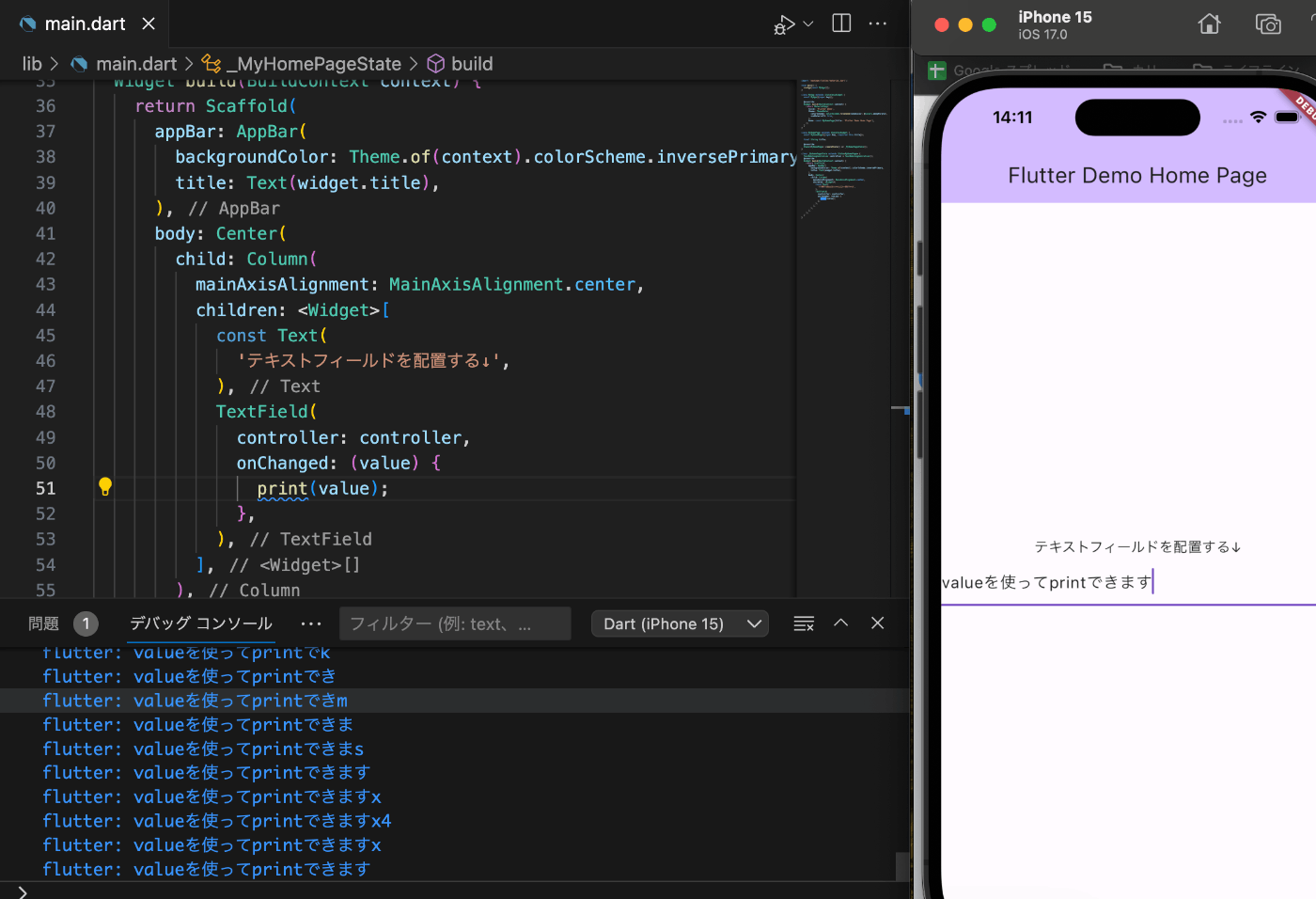The width and height of the screenshot is (1316, 899).
Task: Click the green plus icon behind the simulator
Action: pyautogui.click(x=937, y=71)
